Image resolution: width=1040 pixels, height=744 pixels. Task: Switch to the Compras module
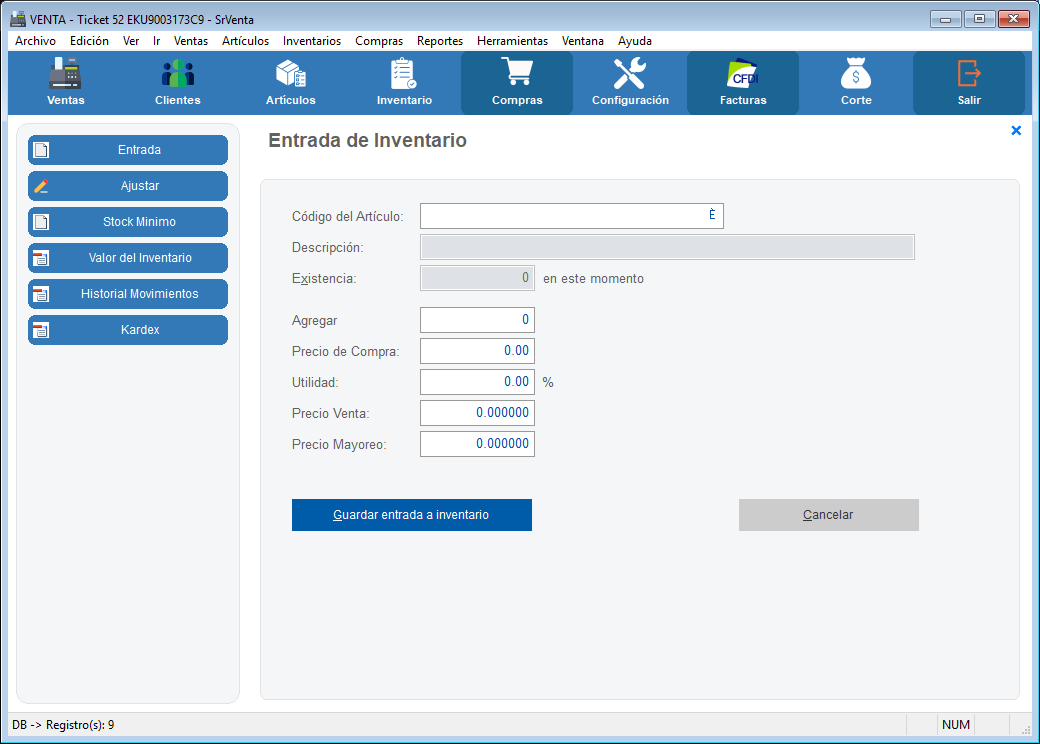517,82
